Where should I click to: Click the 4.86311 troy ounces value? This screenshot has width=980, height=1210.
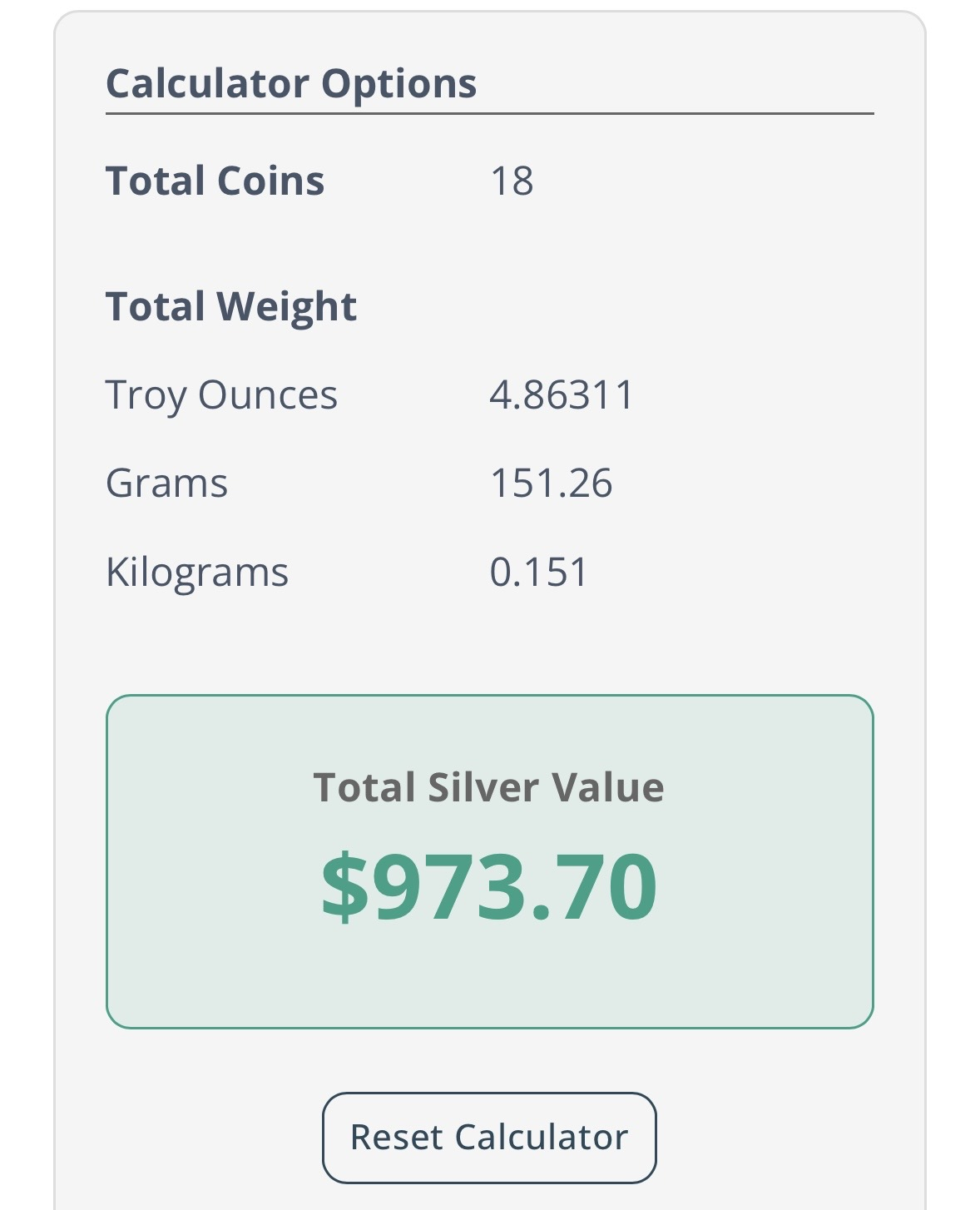[562, 394]
